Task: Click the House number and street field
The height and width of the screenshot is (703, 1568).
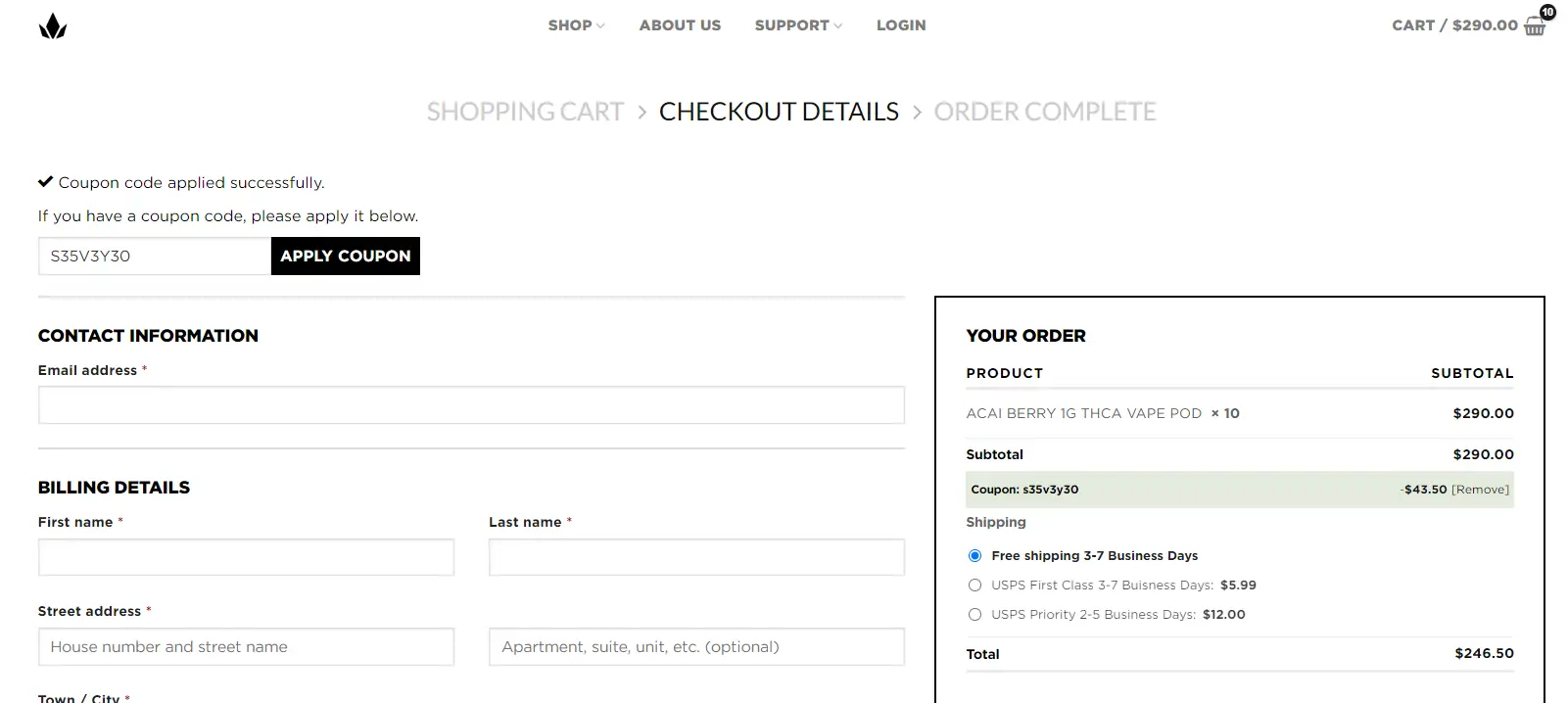Action: coord(246,647)
